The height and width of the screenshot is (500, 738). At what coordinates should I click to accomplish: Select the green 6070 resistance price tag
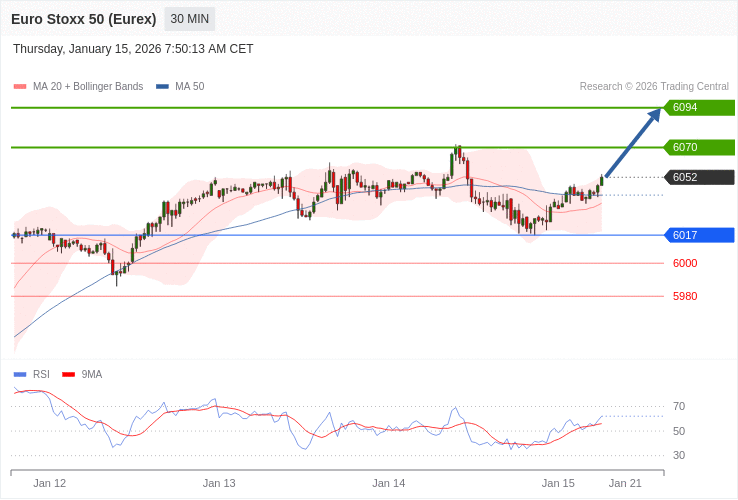pos(699,147)
